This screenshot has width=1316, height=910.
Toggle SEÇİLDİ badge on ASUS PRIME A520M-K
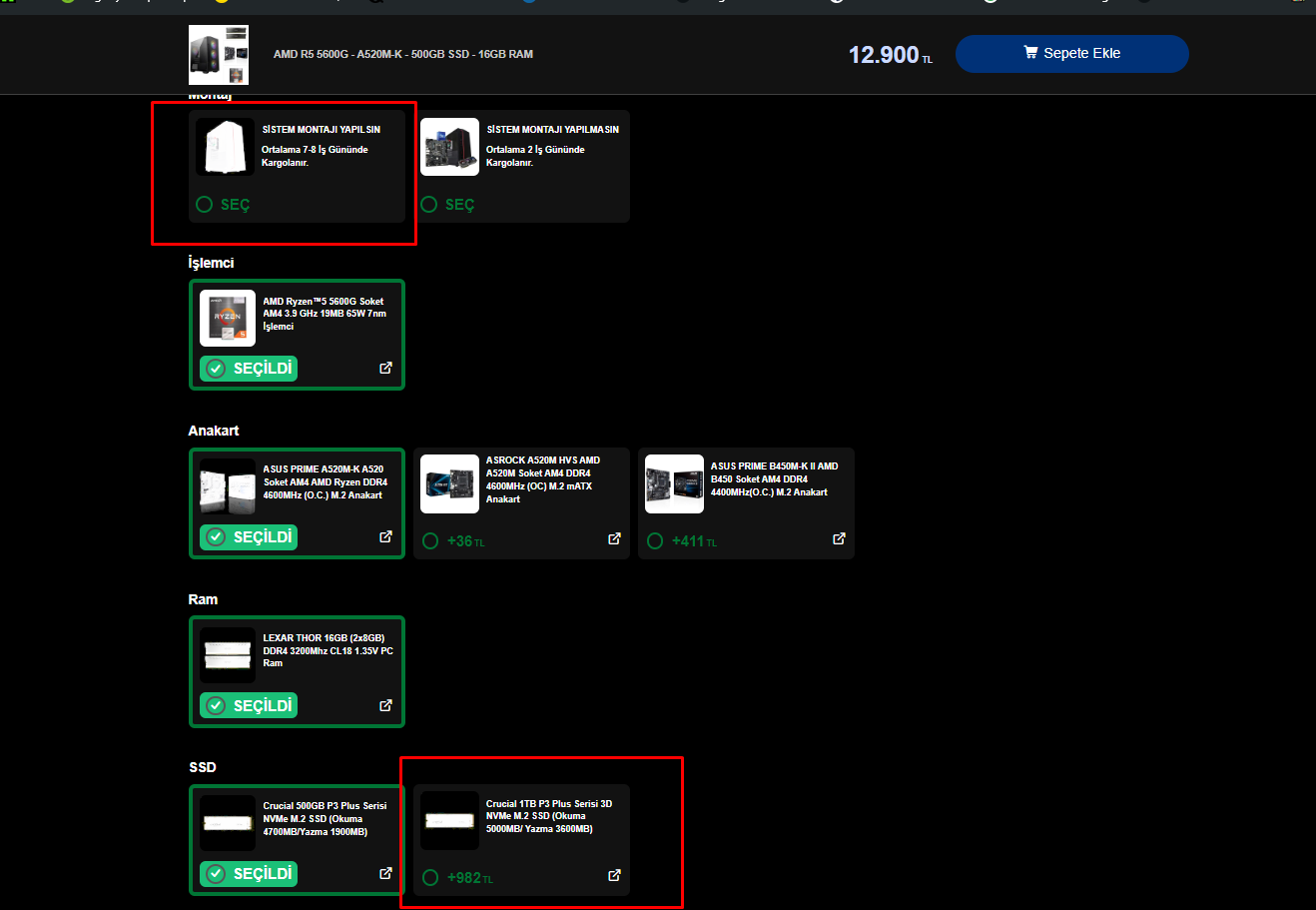(x=249, y=536)
